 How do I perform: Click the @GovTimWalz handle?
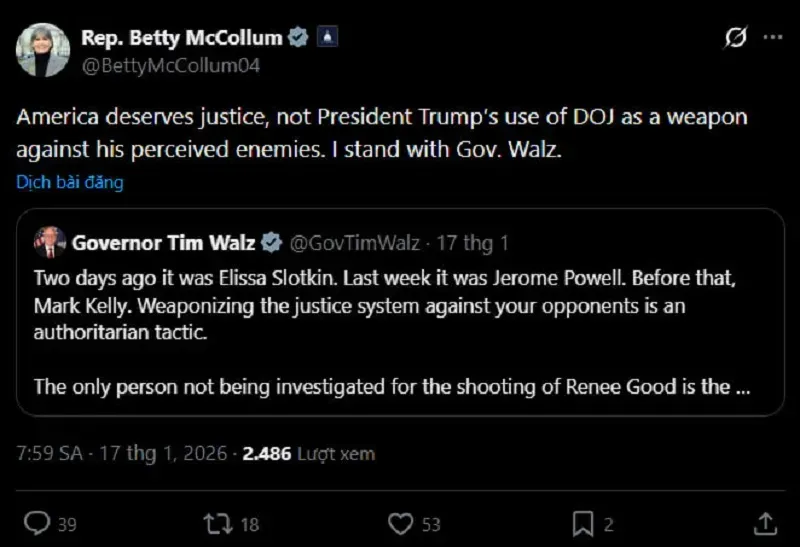click(354, 243)
